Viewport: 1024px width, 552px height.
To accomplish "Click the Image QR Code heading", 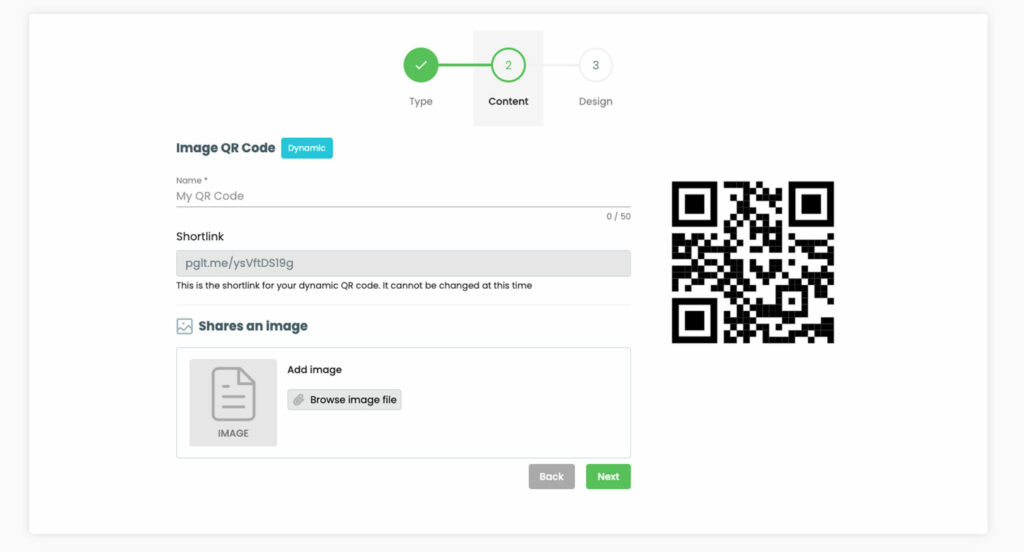I will point(225,148).
